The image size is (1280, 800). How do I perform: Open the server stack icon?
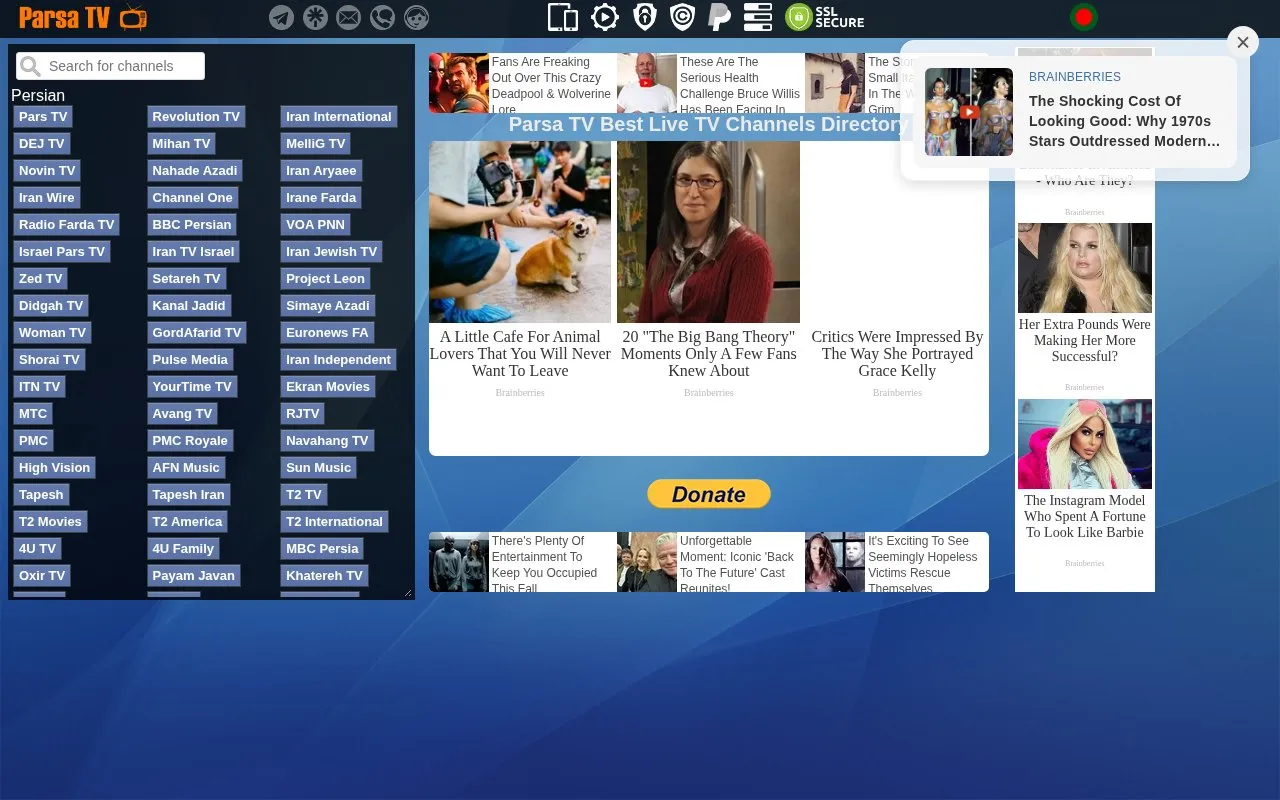758,17
